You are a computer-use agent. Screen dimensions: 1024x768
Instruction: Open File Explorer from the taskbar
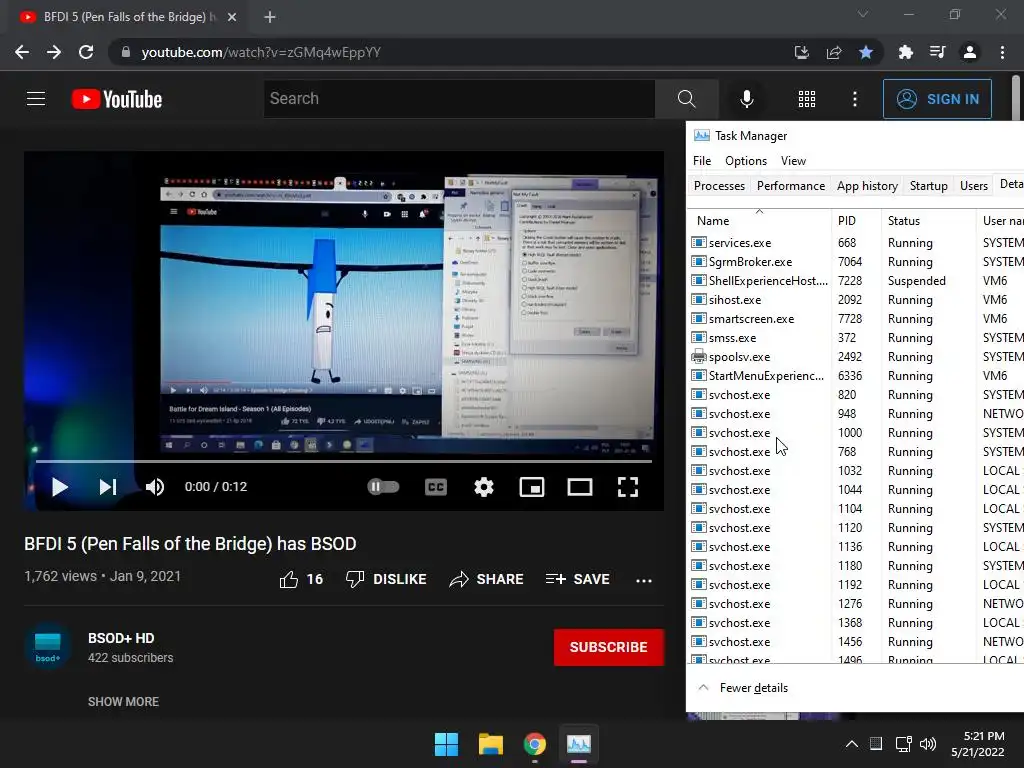(490, 744)
